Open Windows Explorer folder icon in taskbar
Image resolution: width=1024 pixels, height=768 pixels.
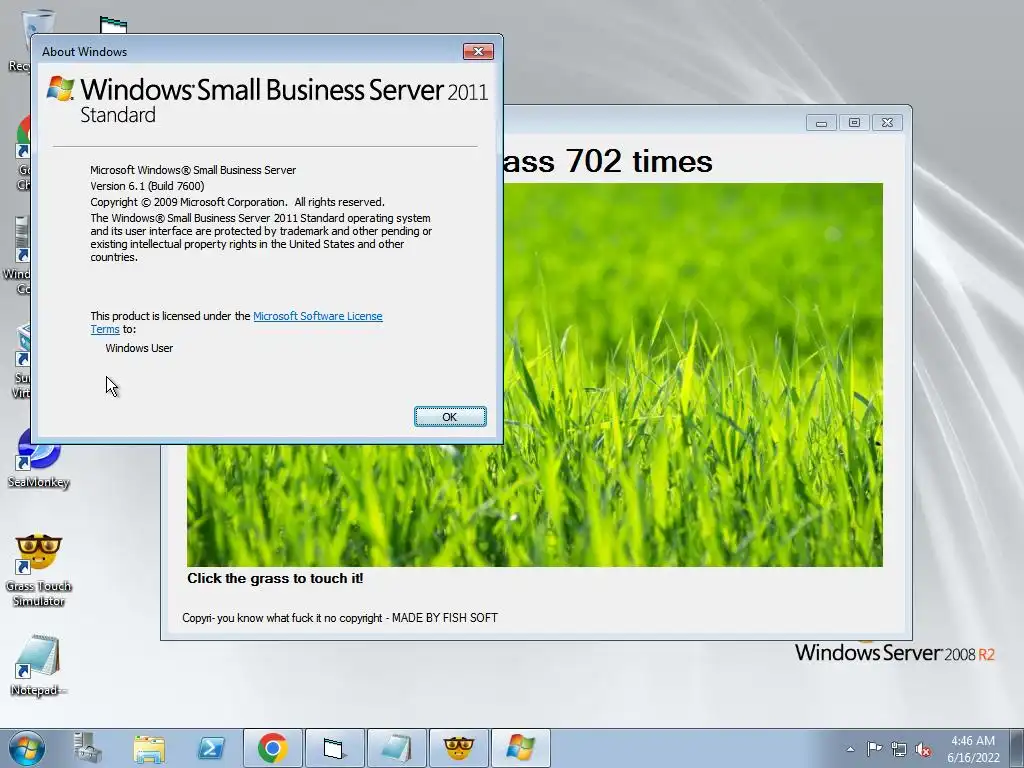coord(149,748)
